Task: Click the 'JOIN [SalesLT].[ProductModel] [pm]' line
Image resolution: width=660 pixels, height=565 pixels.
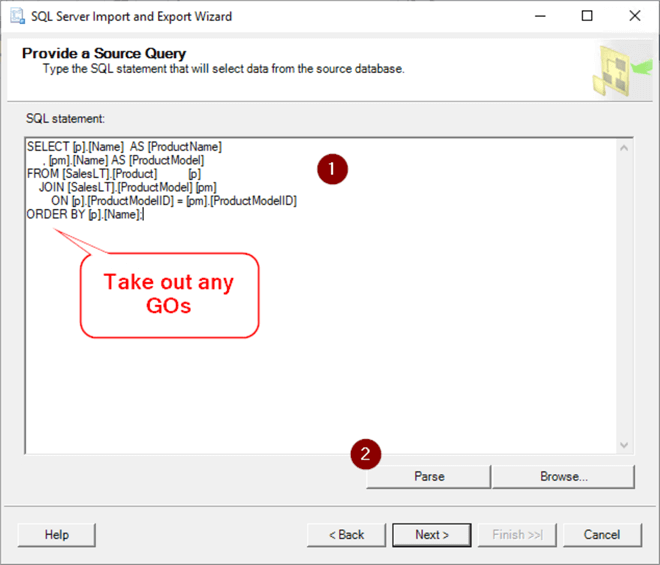Action: pyautogui.click(x=128, y=187)
